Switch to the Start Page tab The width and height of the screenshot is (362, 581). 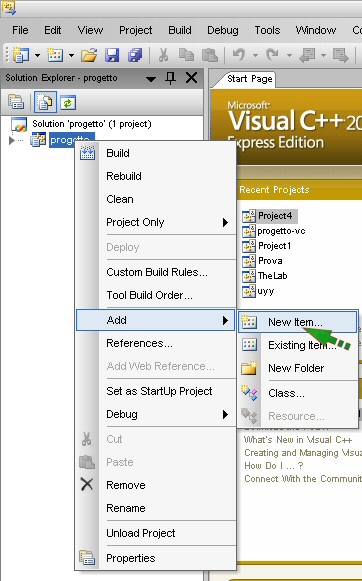[x=249, y=79]
